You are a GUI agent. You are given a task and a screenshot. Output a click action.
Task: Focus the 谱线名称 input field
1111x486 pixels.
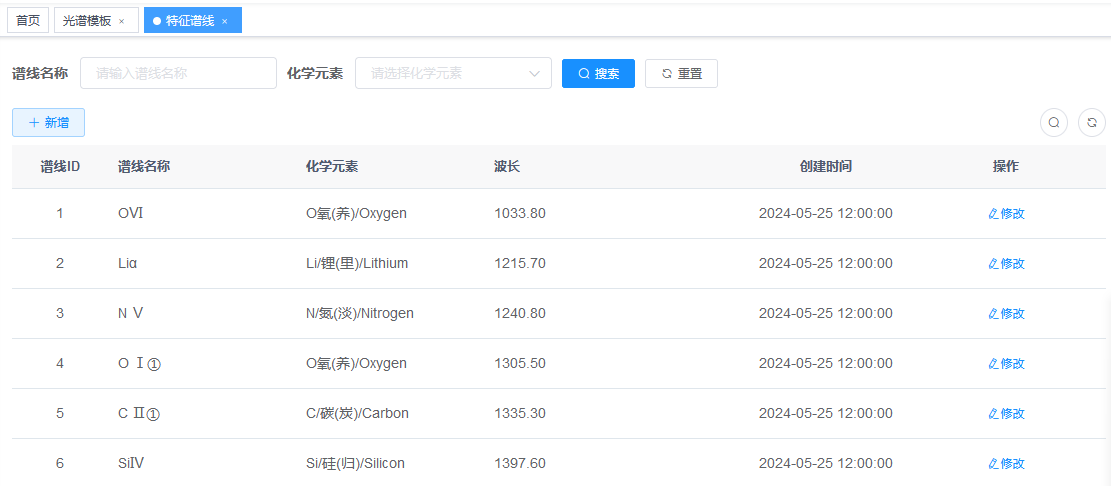coord(178,73)
